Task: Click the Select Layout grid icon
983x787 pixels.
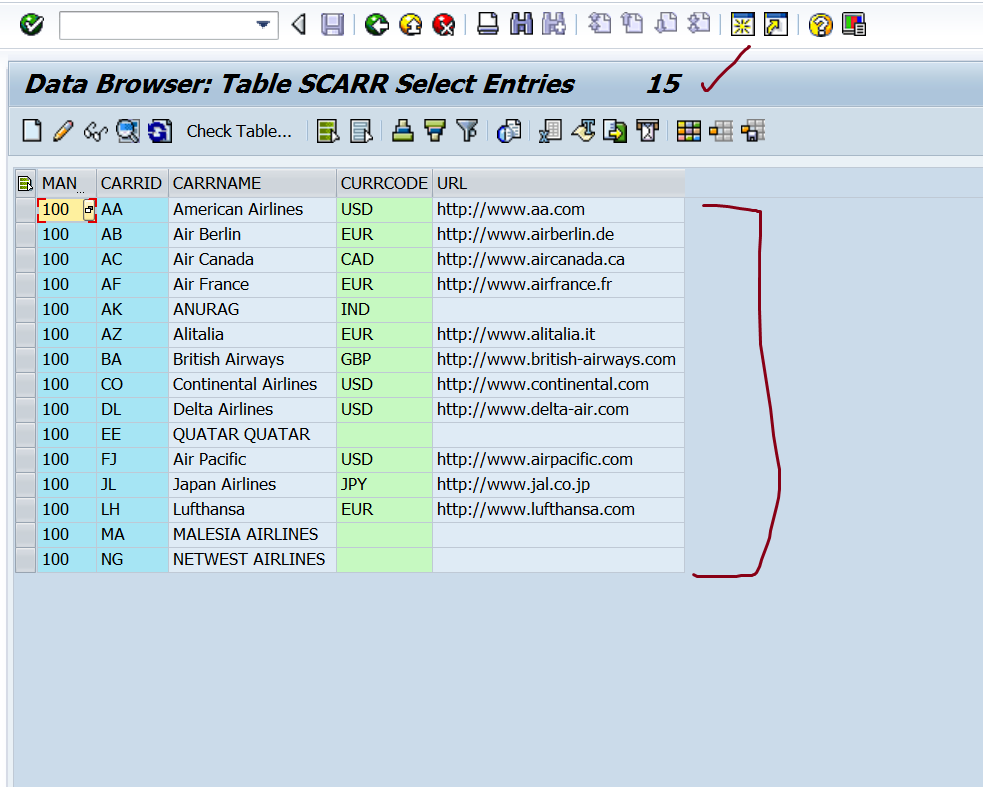Action: click(x=721, y=131)
